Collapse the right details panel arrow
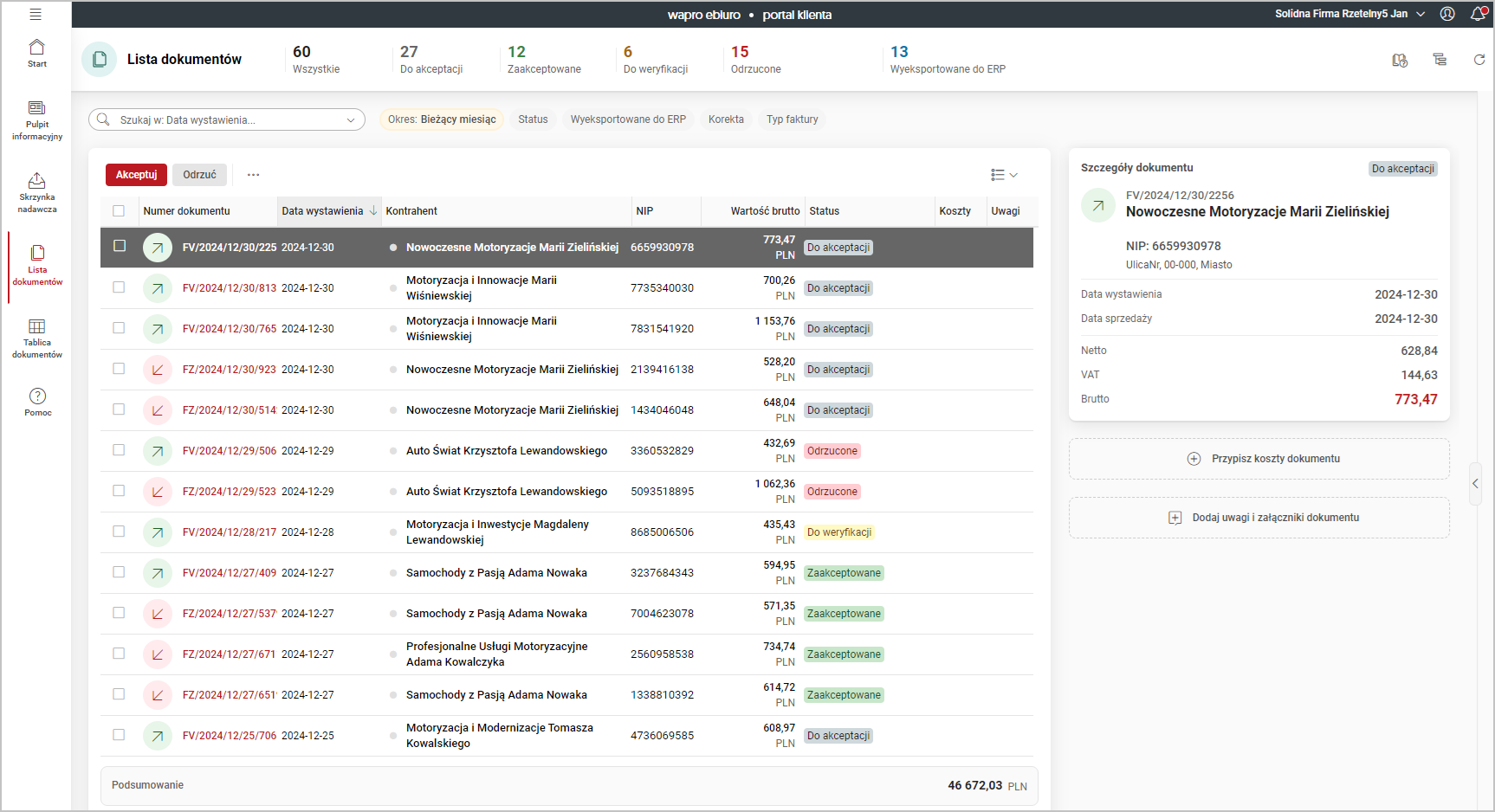The width and height of the screenshot is (1495, 812). click(x=1475, y=484)
